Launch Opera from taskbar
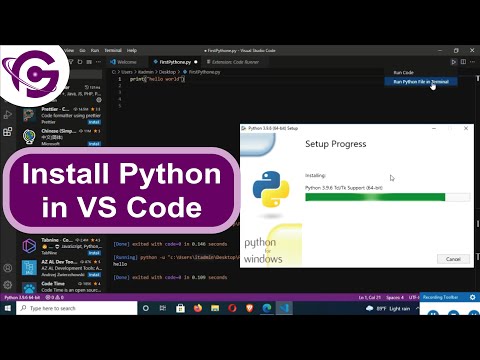The height and width of the screenshot is (360, 480). point(232,308)
